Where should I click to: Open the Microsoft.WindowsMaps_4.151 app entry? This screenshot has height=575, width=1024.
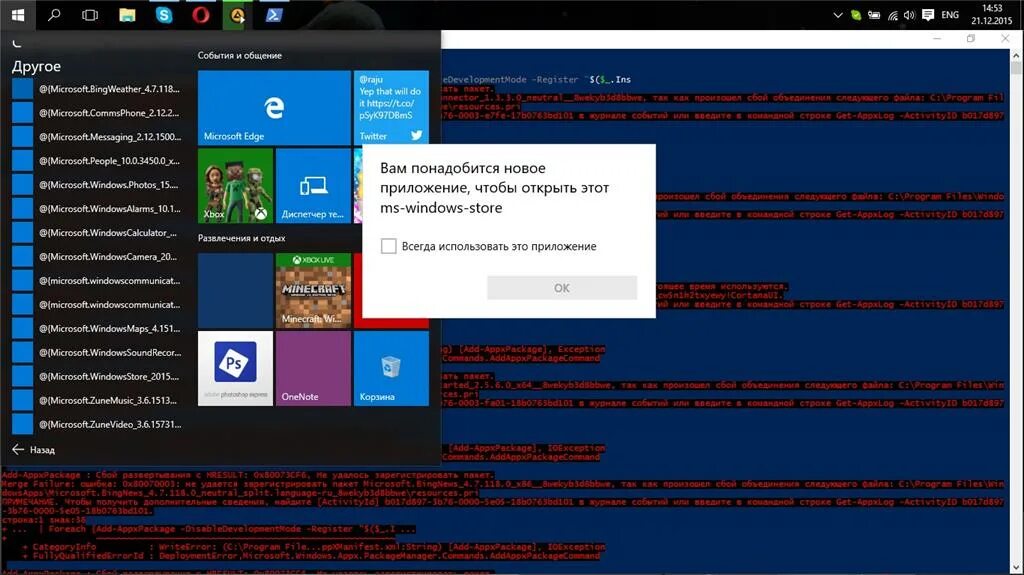(x=97, y=329)
